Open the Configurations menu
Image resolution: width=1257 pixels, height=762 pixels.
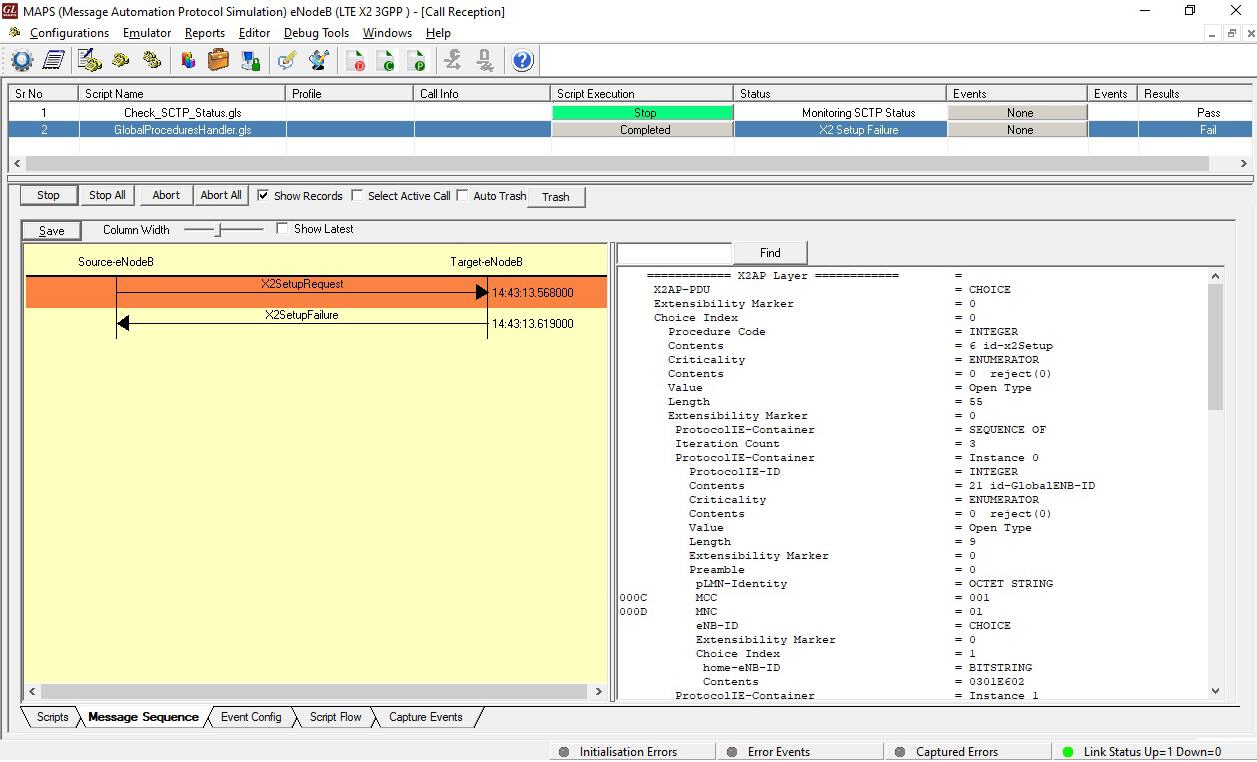pos(69,33)
